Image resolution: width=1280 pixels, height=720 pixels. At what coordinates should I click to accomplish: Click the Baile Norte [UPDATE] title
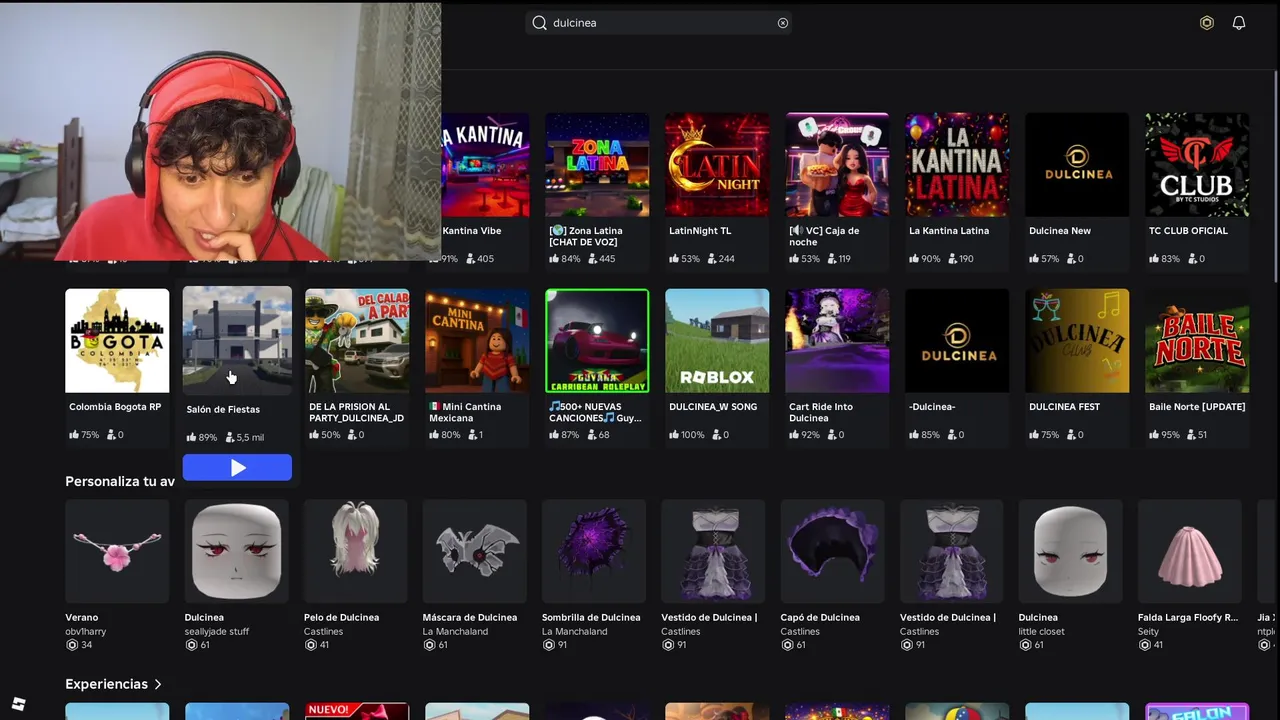(x=1197, y=407)
